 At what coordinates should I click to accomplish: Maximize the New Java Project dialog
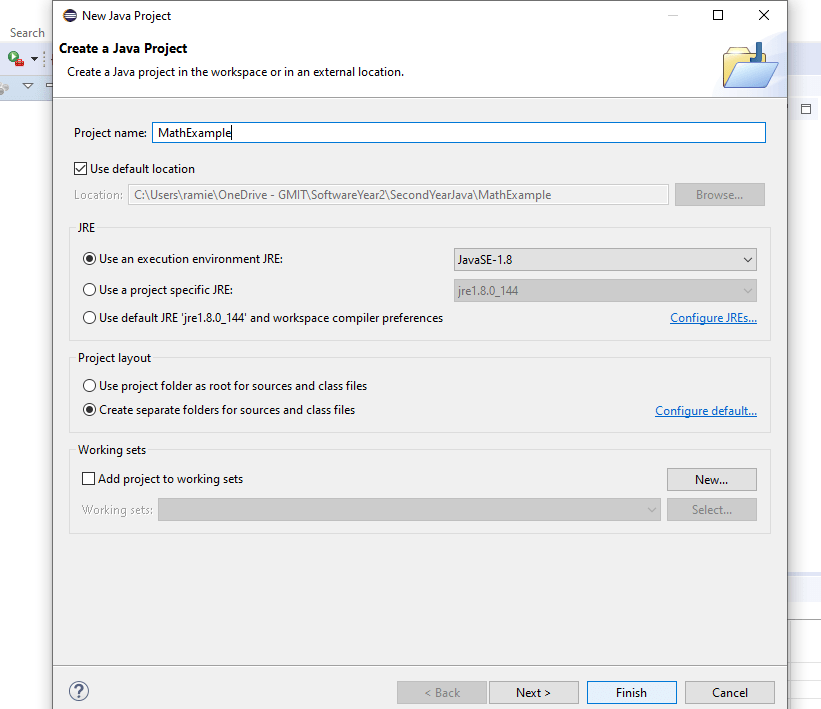coord(717,15)
